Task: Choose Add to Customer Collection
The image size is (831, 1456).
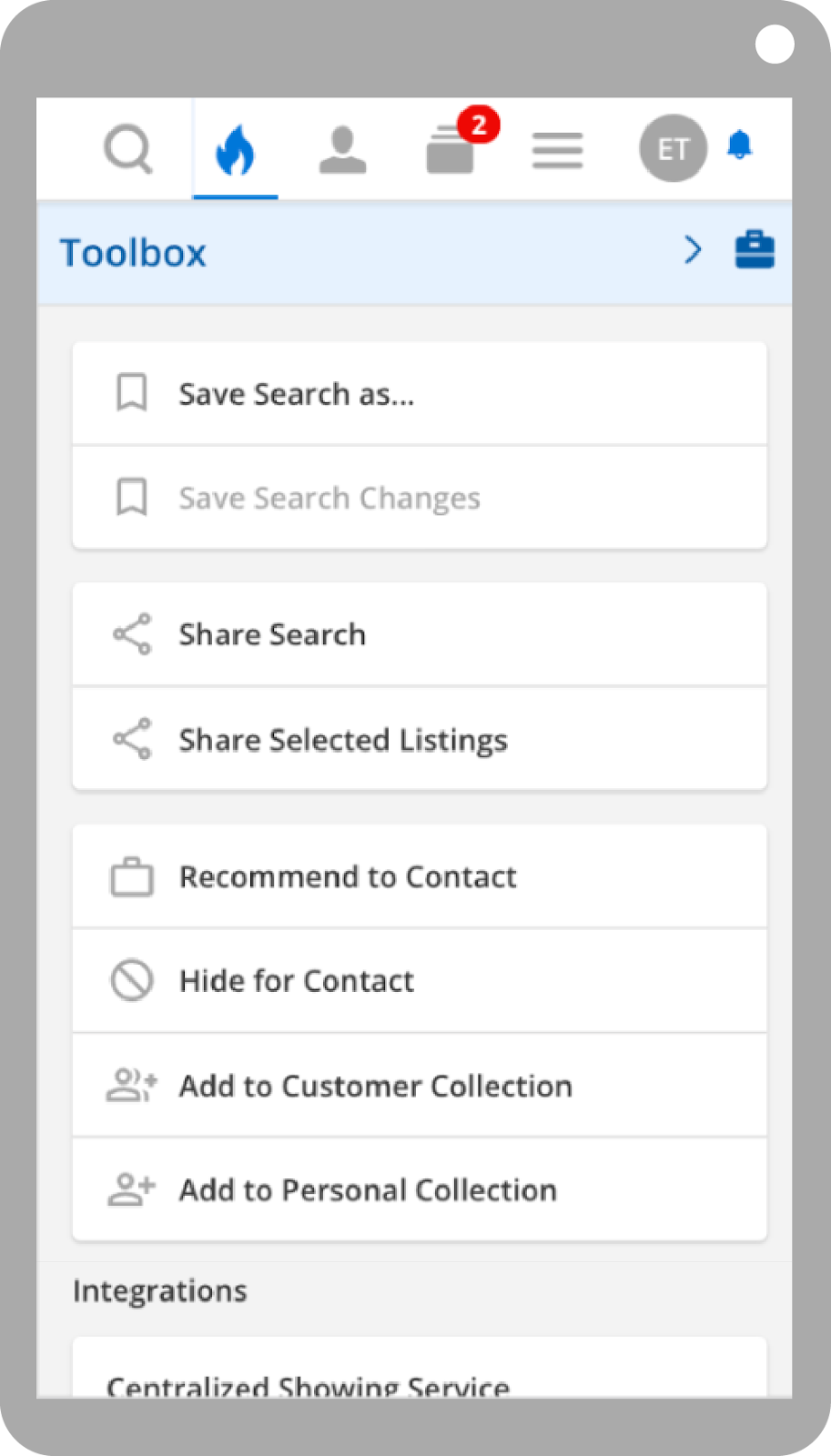Action: tap(375, 1086)
